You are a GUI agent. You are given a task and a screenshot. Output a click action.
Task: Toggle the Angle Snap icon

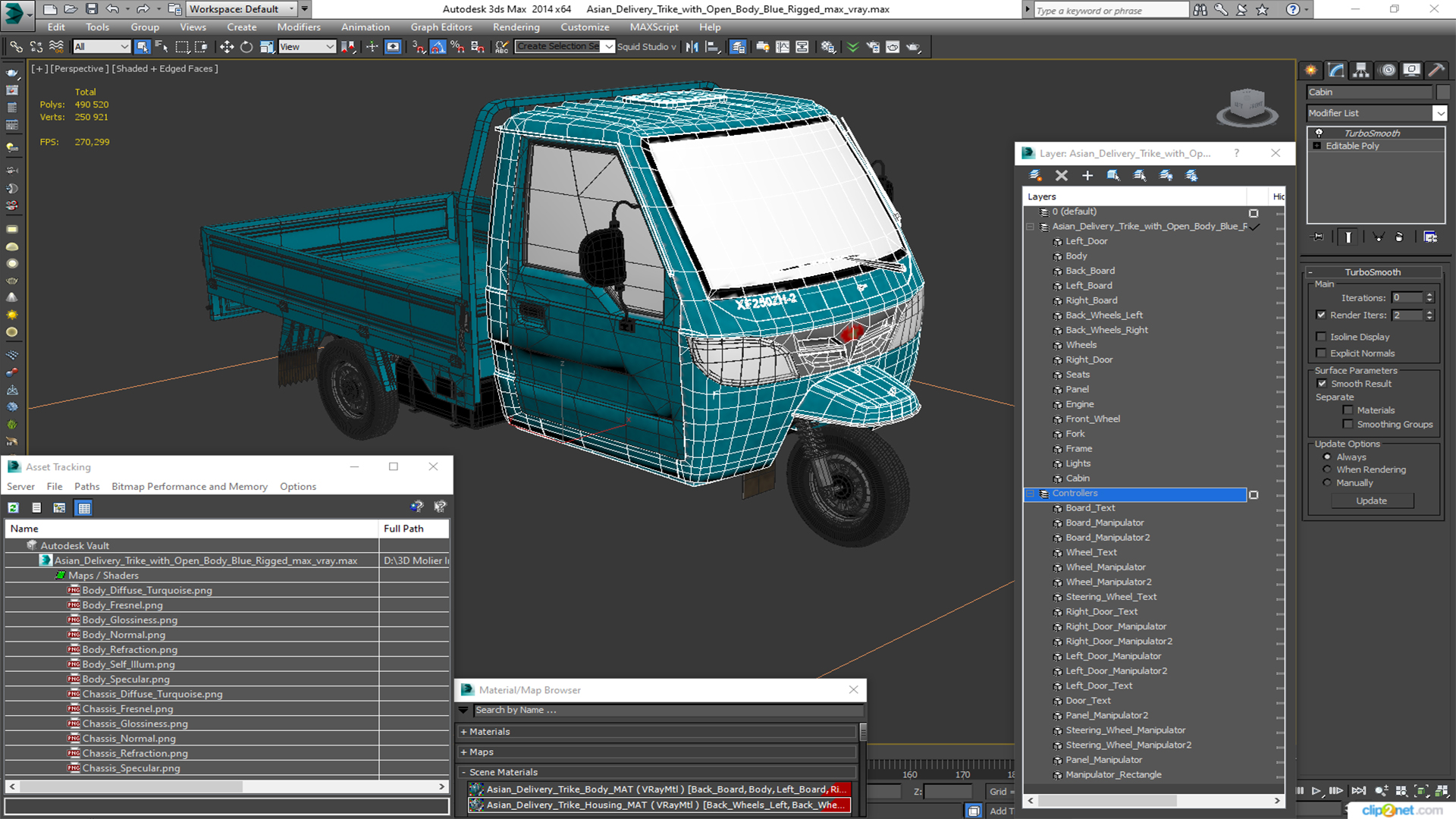[438, 47]
